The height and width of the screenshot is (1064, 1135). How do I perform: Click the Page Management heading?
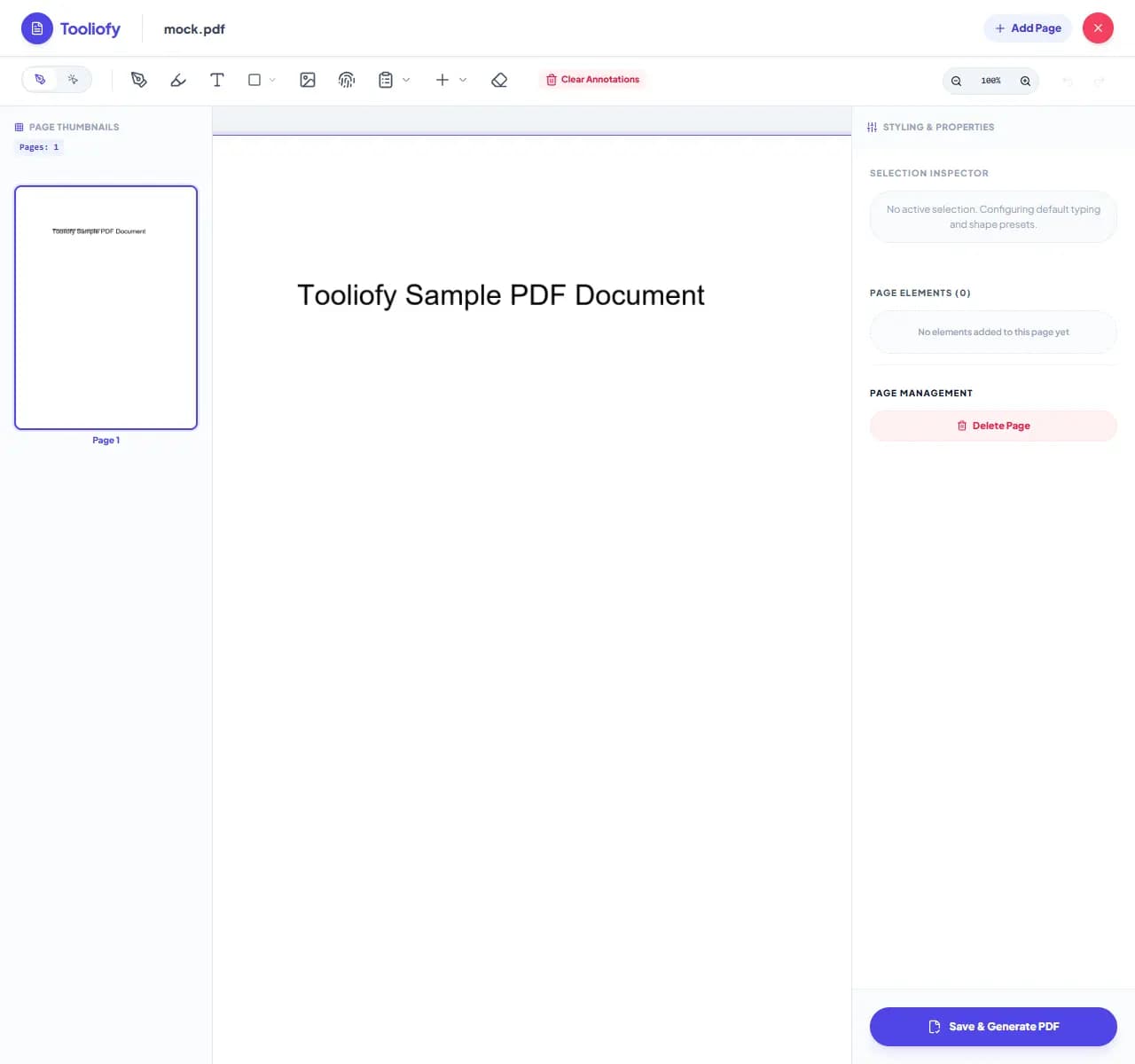click(921, 393)
